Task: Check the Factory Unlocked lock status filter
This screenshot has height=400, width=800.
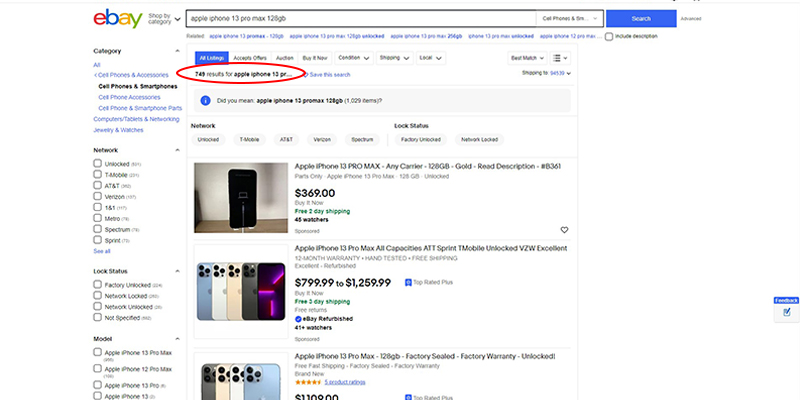Action: point(97,285)
